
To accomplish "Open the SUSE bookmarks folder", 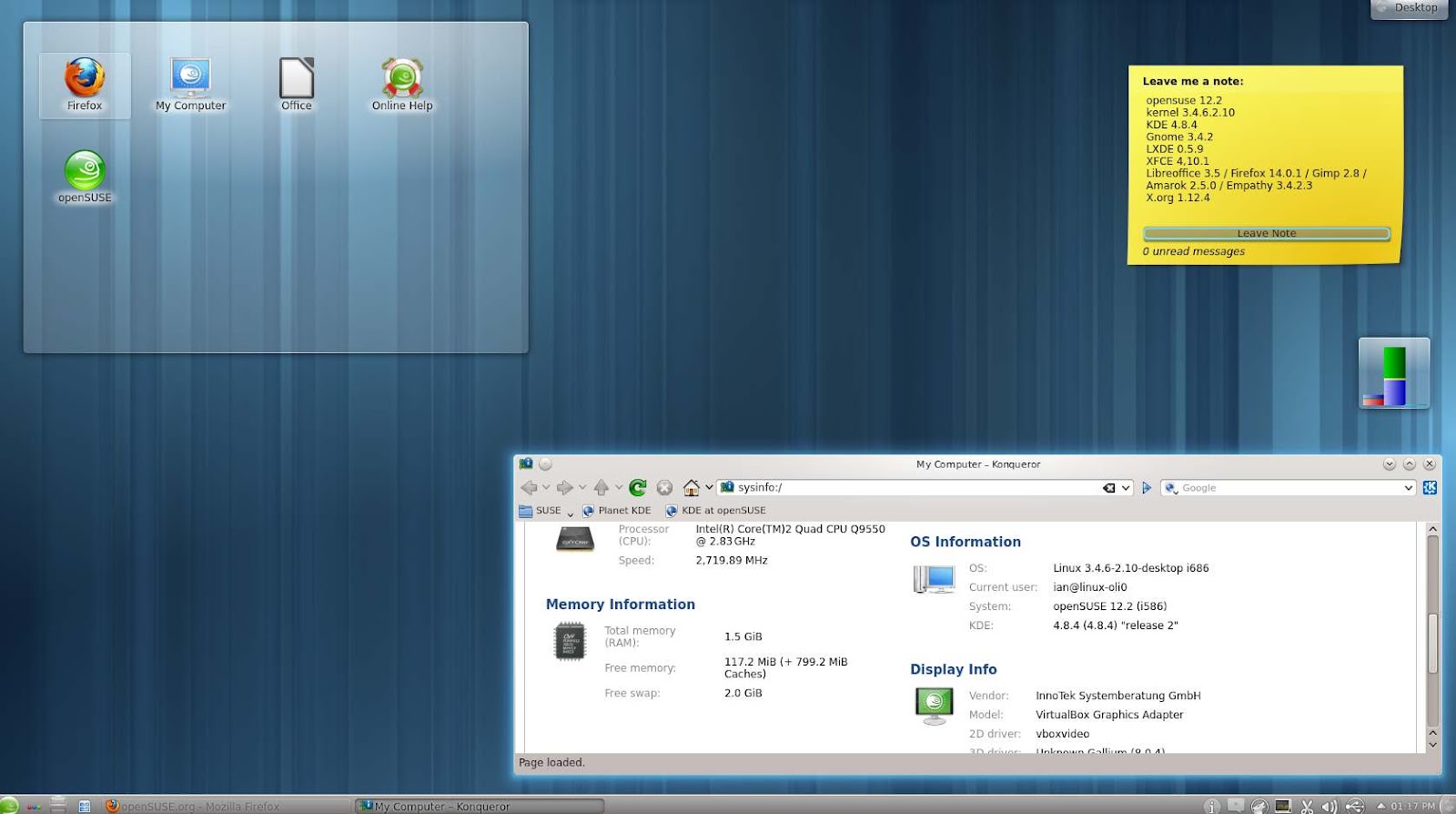I will (540, 511).
